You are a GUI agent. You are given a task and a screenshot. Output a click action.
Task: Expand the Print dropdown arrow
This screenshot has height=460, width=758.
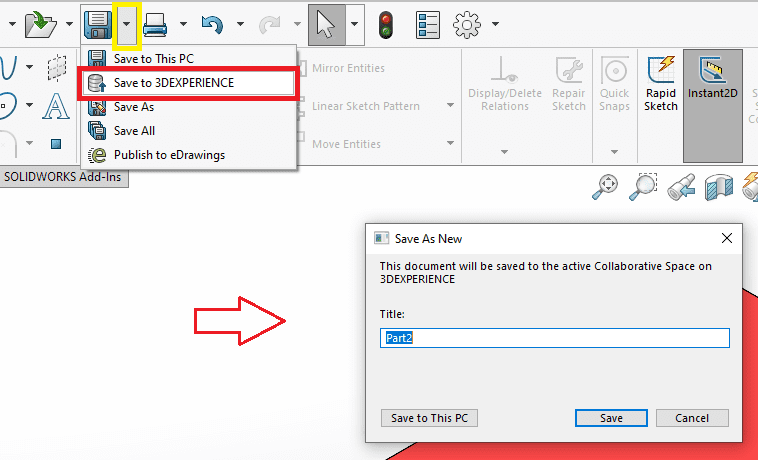[x=183, y=24]
